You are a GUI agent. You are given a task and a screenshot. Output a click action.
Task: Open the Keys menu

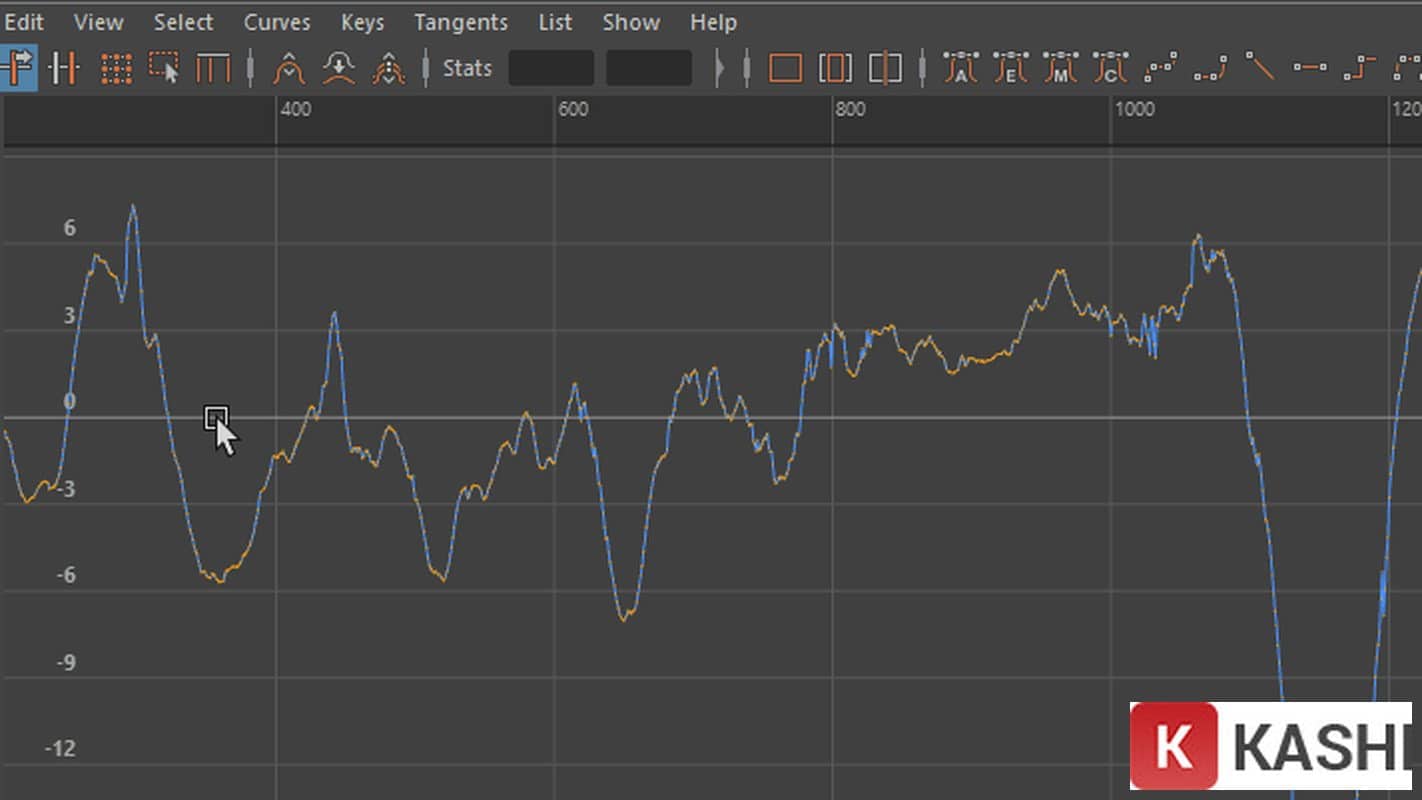[362, 22]
